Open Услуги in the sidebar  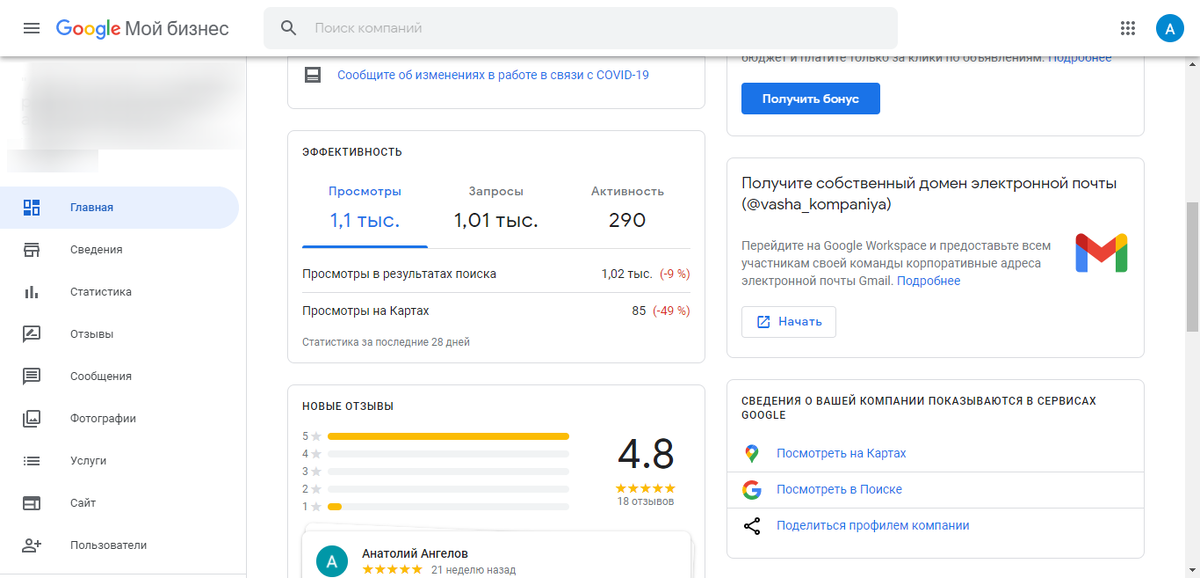(x=120, y=461)
